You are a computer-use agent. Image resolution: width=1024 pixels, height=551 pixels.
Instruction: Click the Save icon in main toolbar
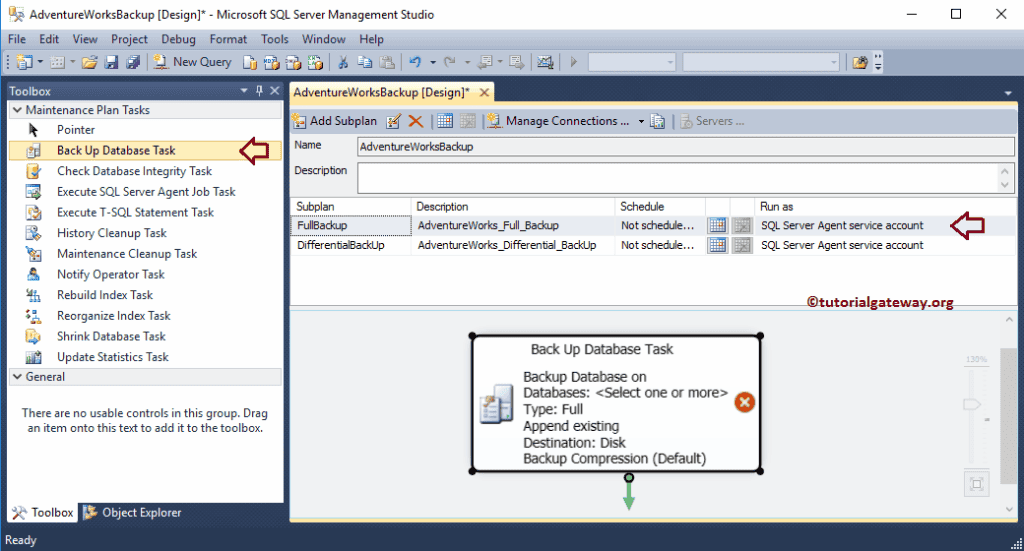pos(110,62)
